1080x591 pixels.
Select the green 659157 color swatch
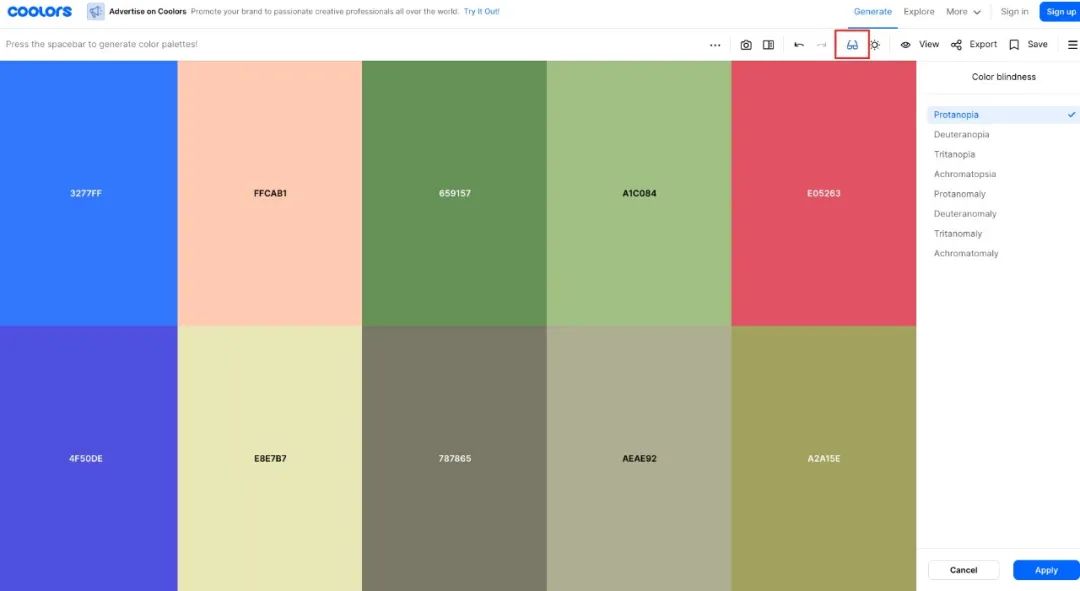(x=455, y=193)
